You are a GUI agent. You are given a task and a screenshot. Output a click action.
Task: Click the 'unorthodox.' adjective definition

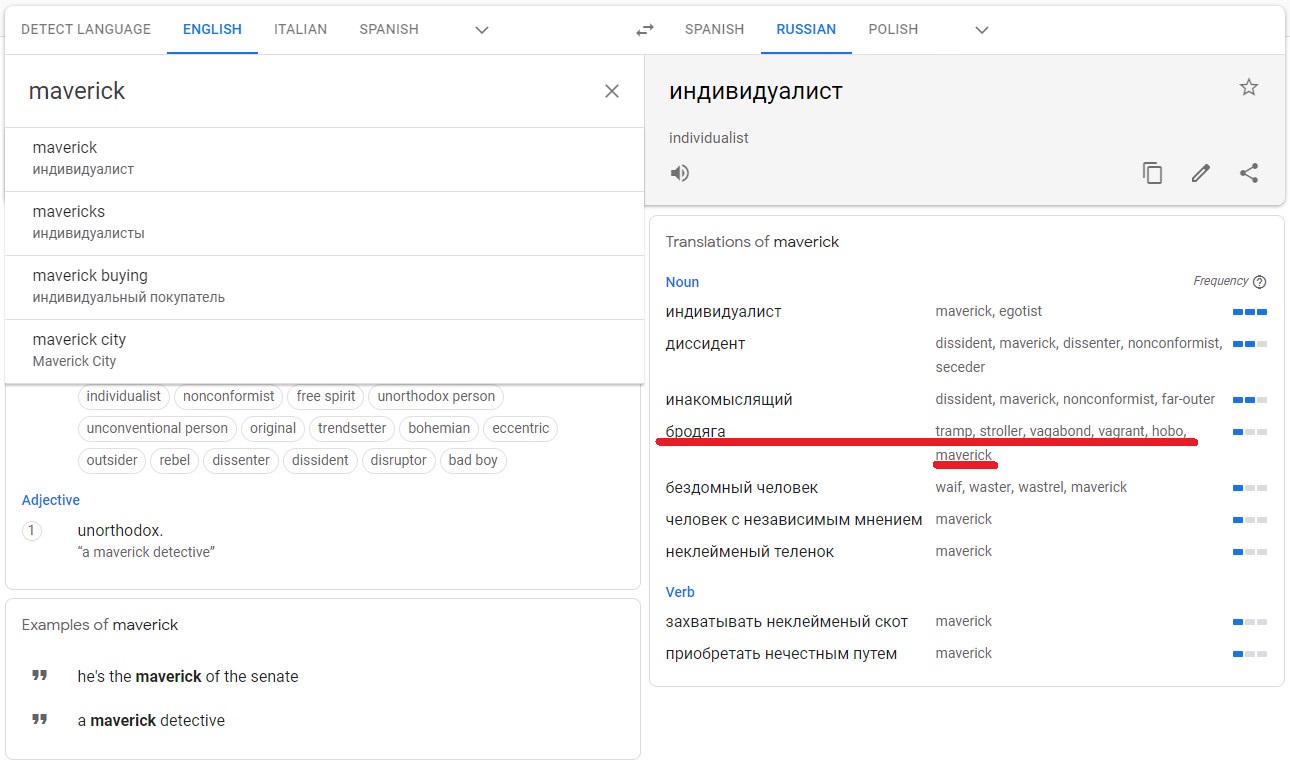[x=120, y=531]
